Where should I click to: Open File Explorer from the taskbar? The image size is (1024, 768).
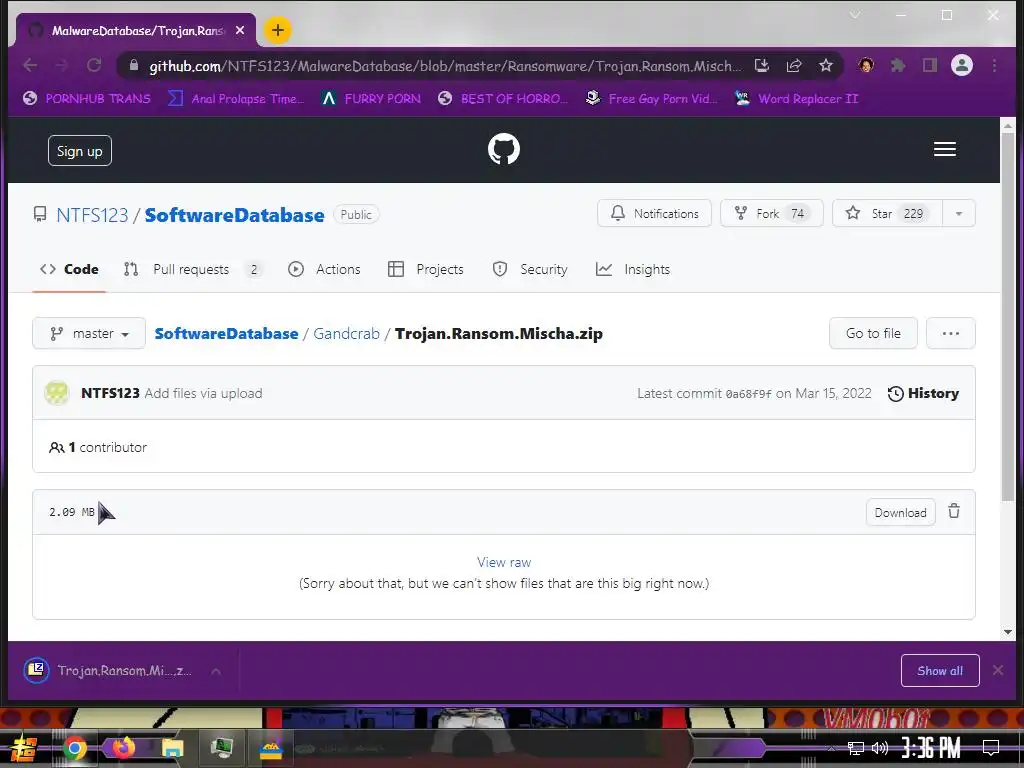(x=172, y=748)
